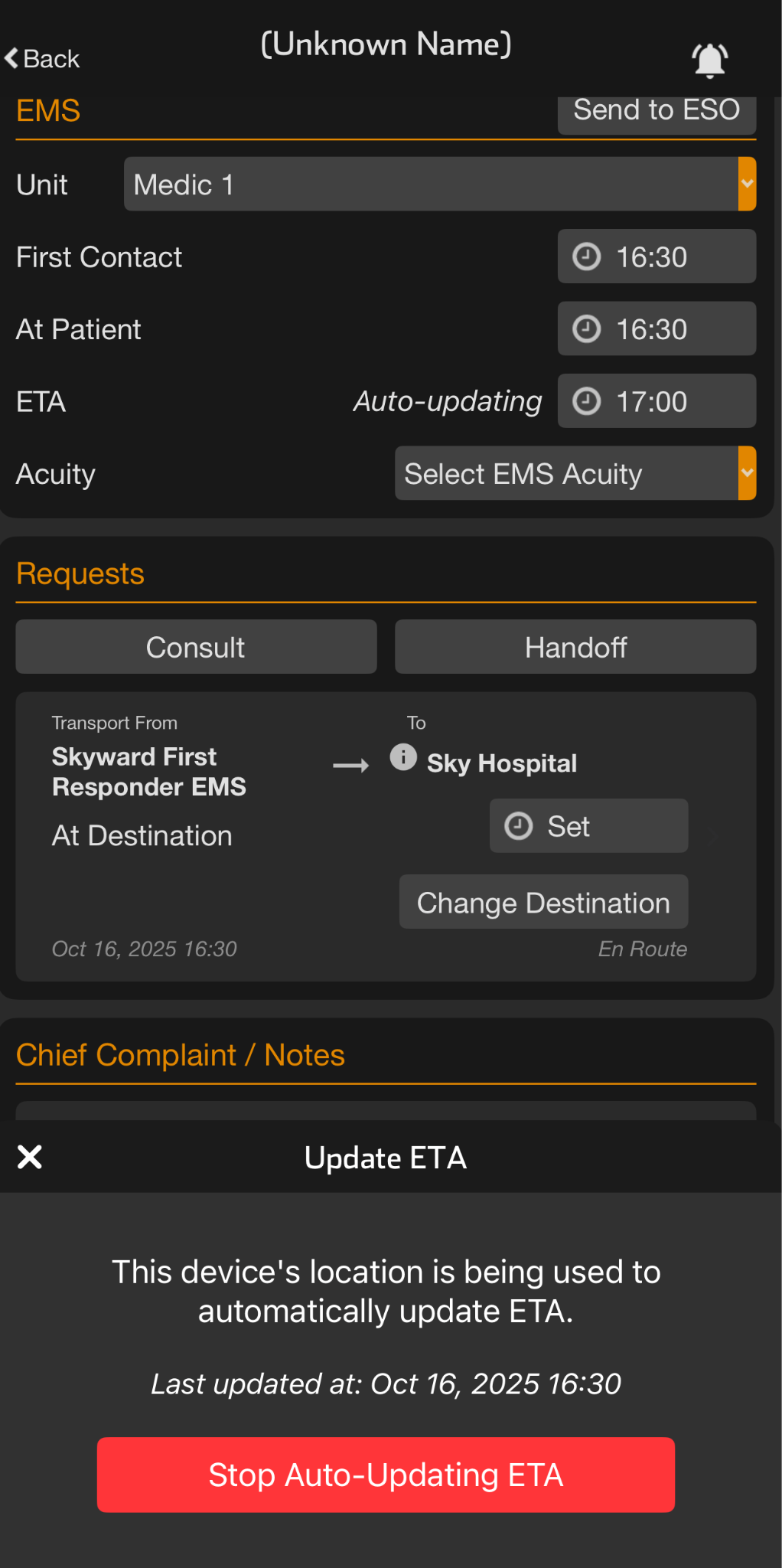Screen dimensions: 782x1568
Task: Tap the Handoff request button
Action: [x=575, y=647]
